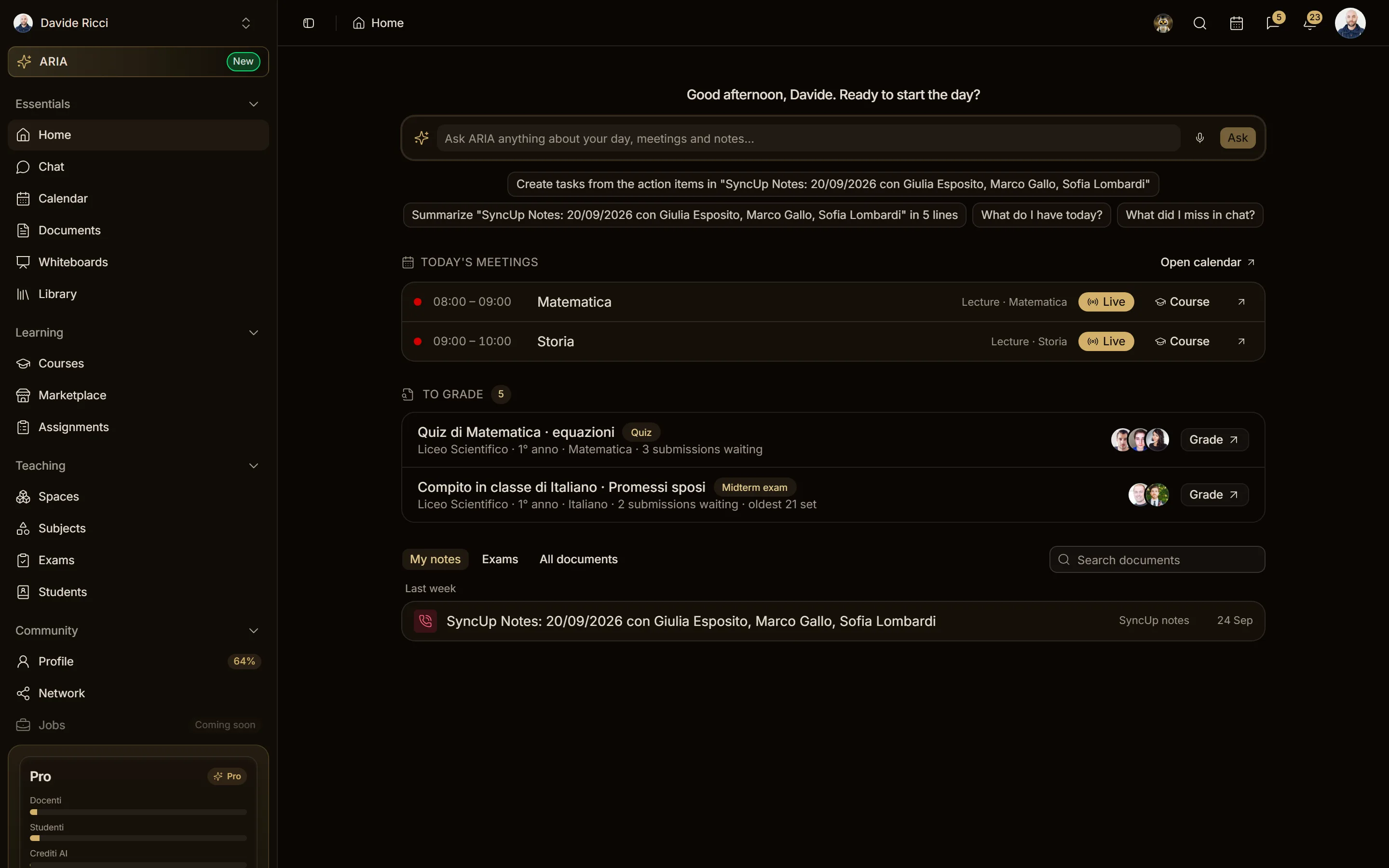Open the search icon in header
Image resolution: width=1389 pixels, height=868 pixels.
click(x=1199, y=23)
